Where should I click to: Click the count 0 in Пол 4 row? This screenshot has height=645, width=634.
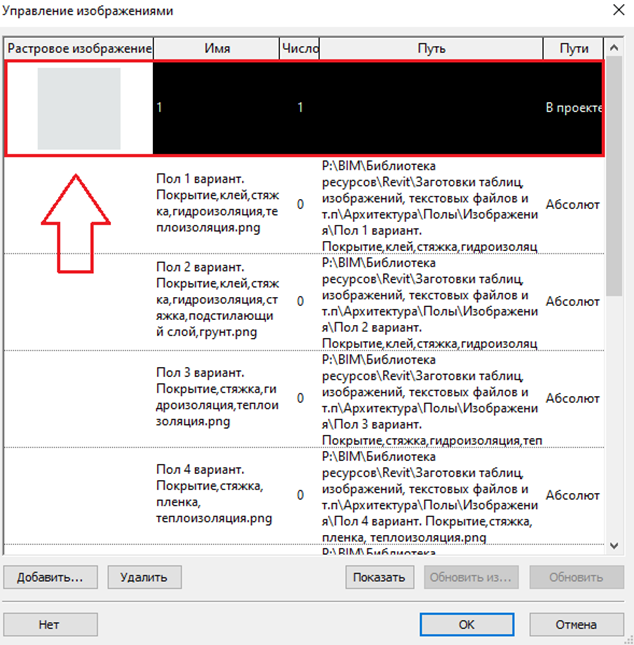coord(300,495)
